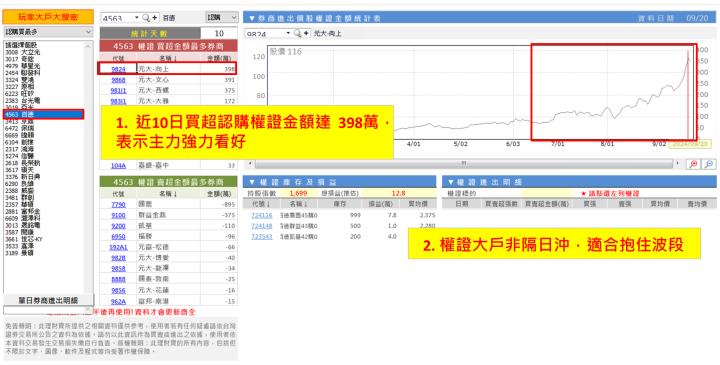This screenshot has height=365, width=720.
Task: Open seller broker link 9100
Action: pyautogui.click(x=118, y=215)
